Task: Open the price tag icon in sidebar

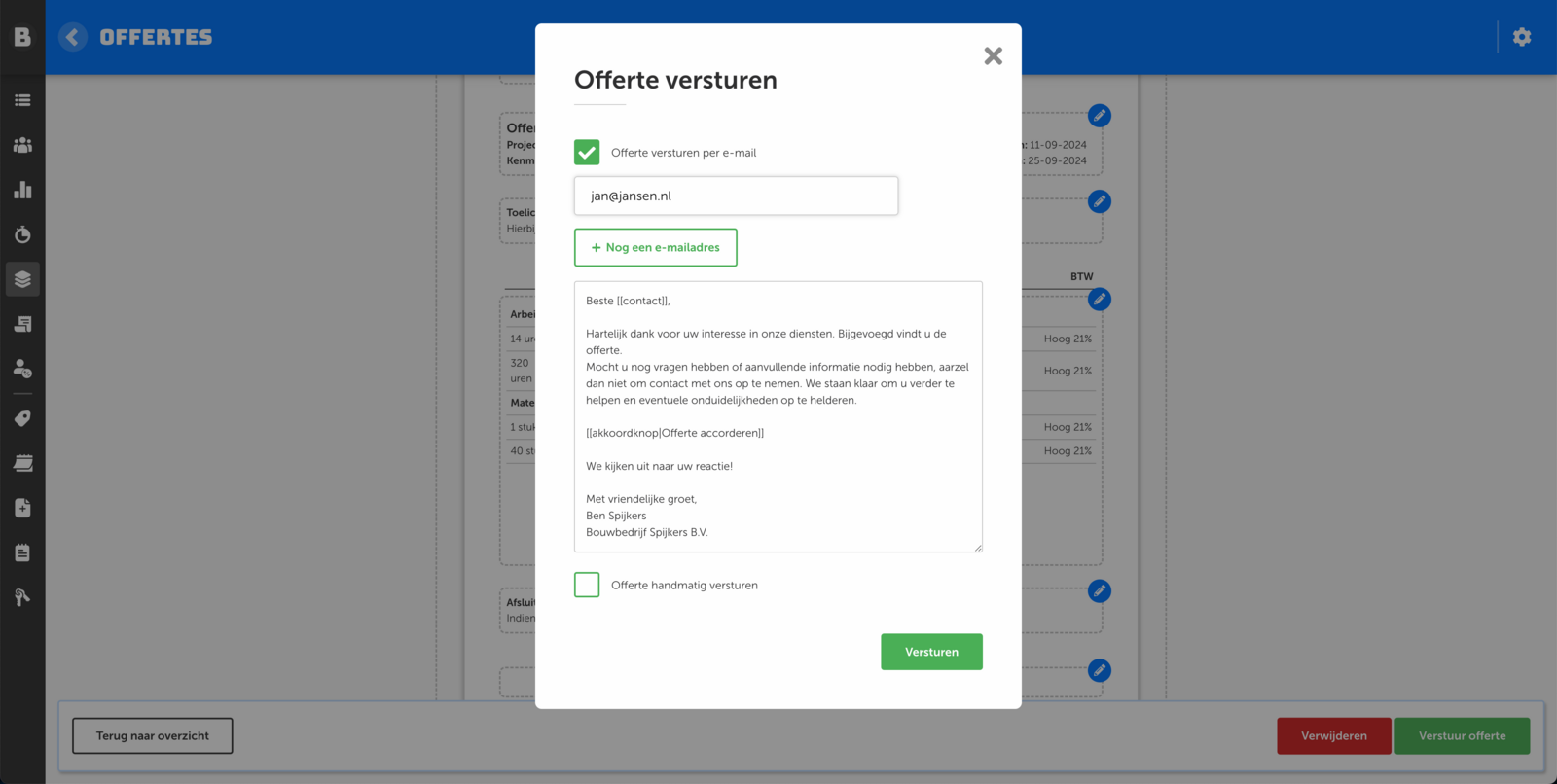Action: click(22, 418)
